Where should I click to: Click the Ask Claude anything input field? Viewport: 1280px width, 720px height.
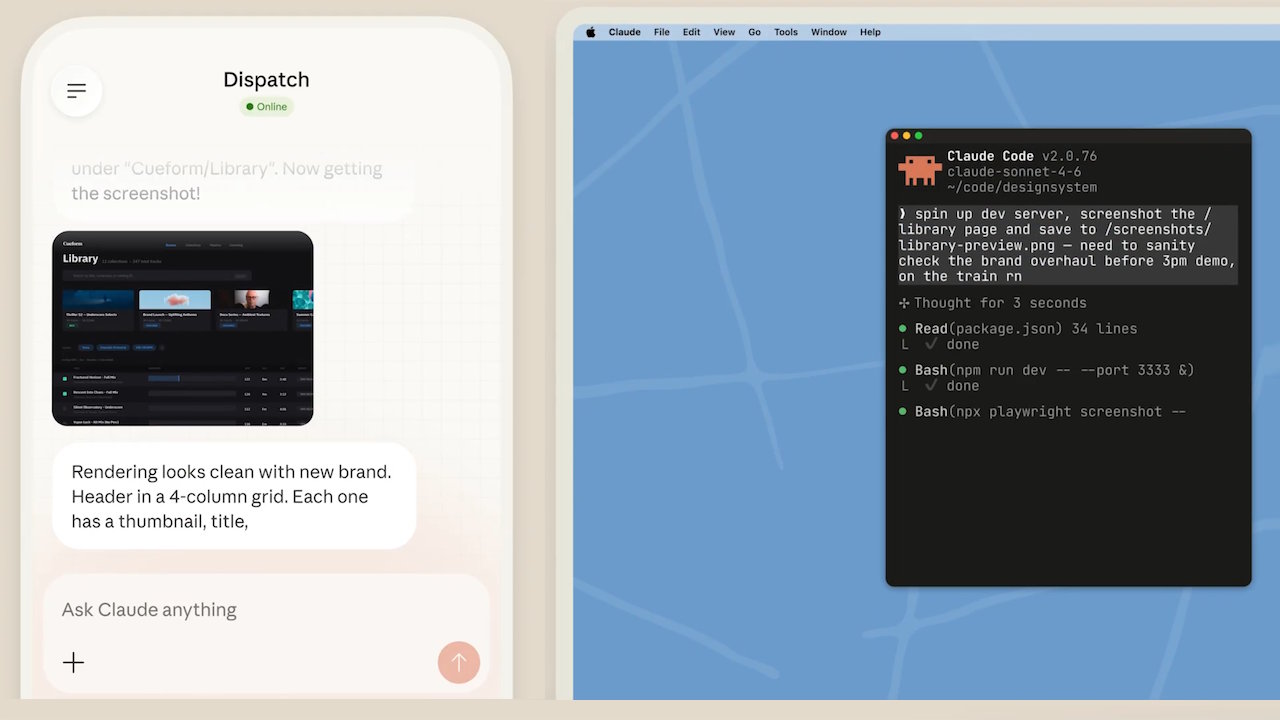click(x=267, y=610)
